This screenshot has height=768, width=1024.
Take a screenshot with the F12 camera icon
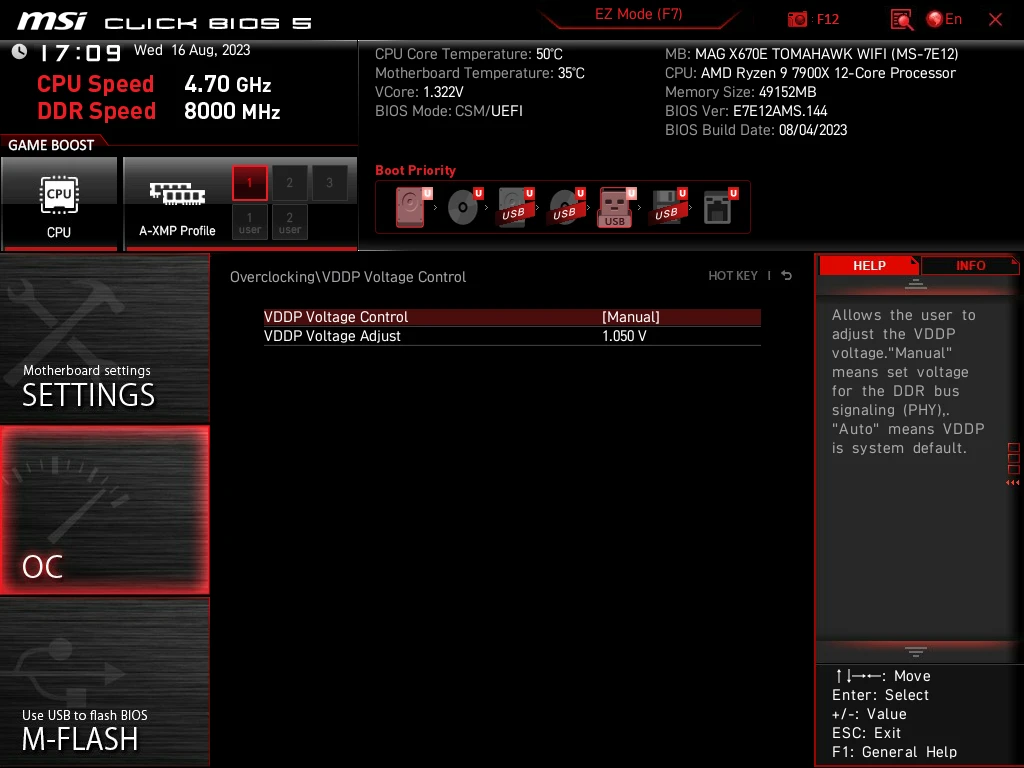(797, 19)
